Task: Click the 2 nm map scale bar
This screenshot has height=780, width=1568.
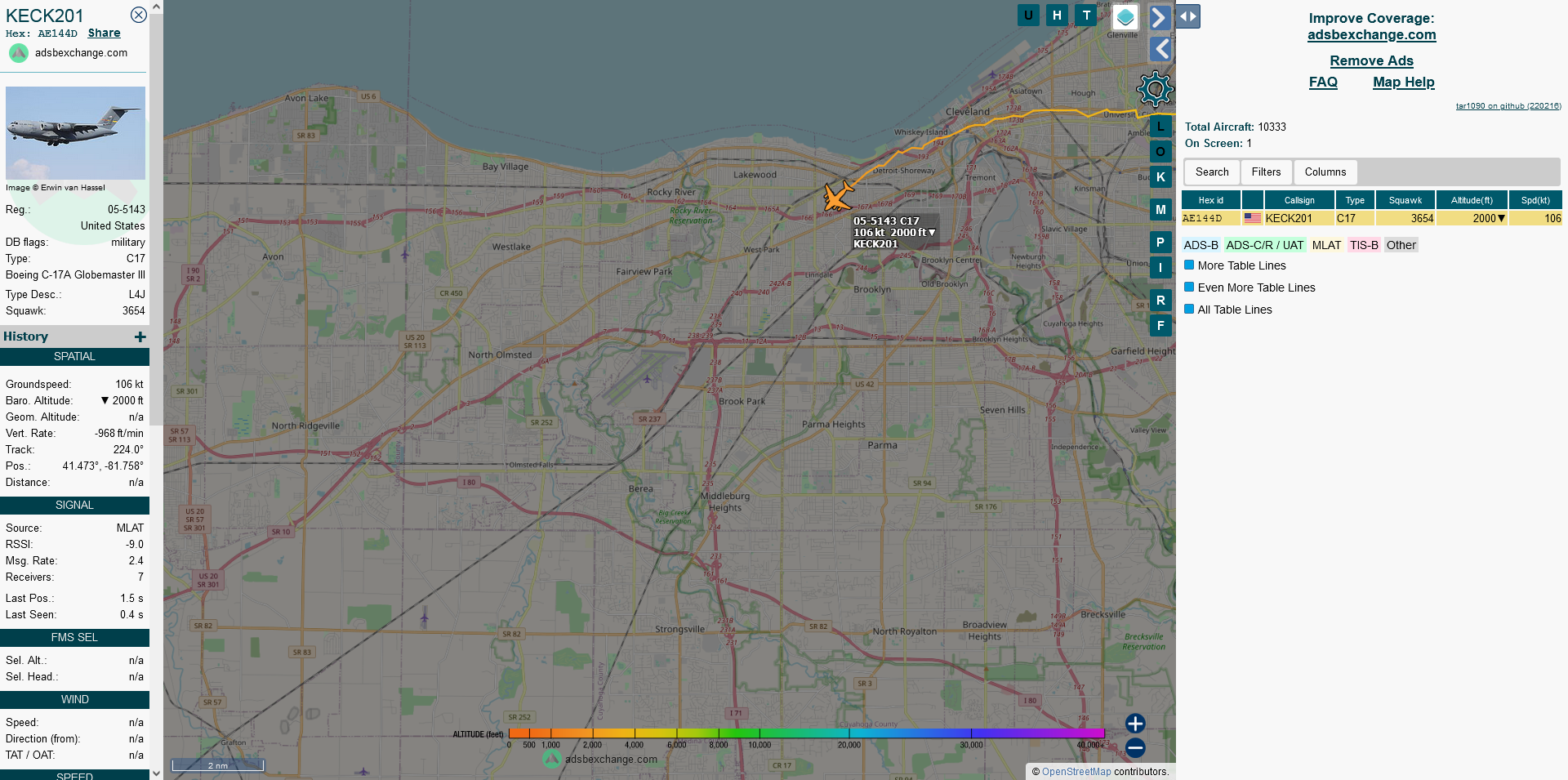Action: [x=217, y=765]
